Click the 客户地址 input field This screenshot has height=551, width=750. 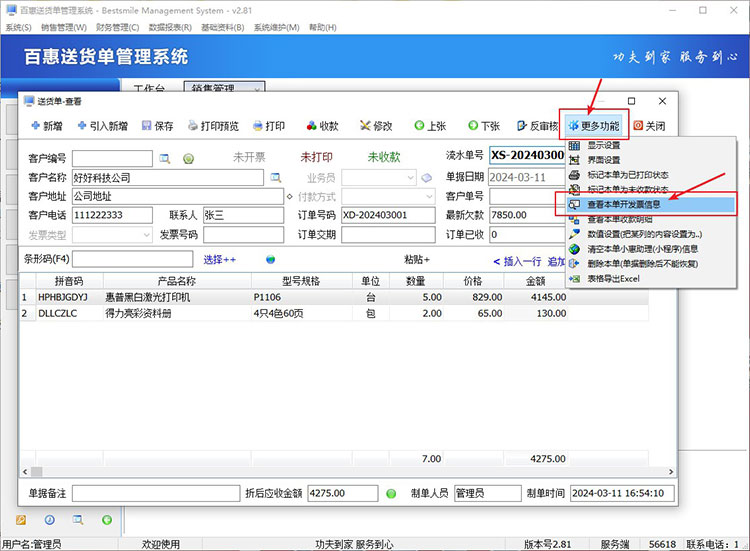tap(178, 196)
